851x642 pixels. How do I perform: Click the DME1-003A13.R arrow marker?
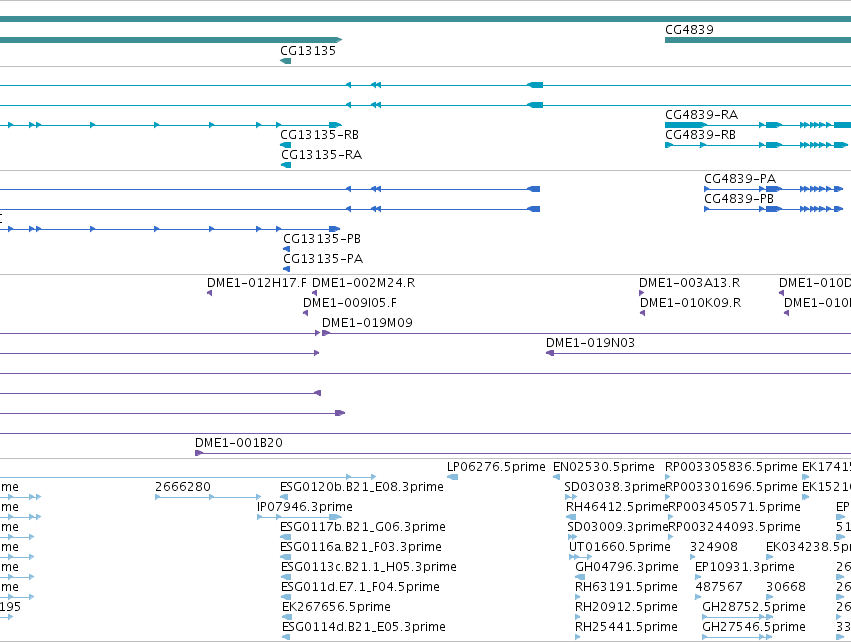click(642, 293)
